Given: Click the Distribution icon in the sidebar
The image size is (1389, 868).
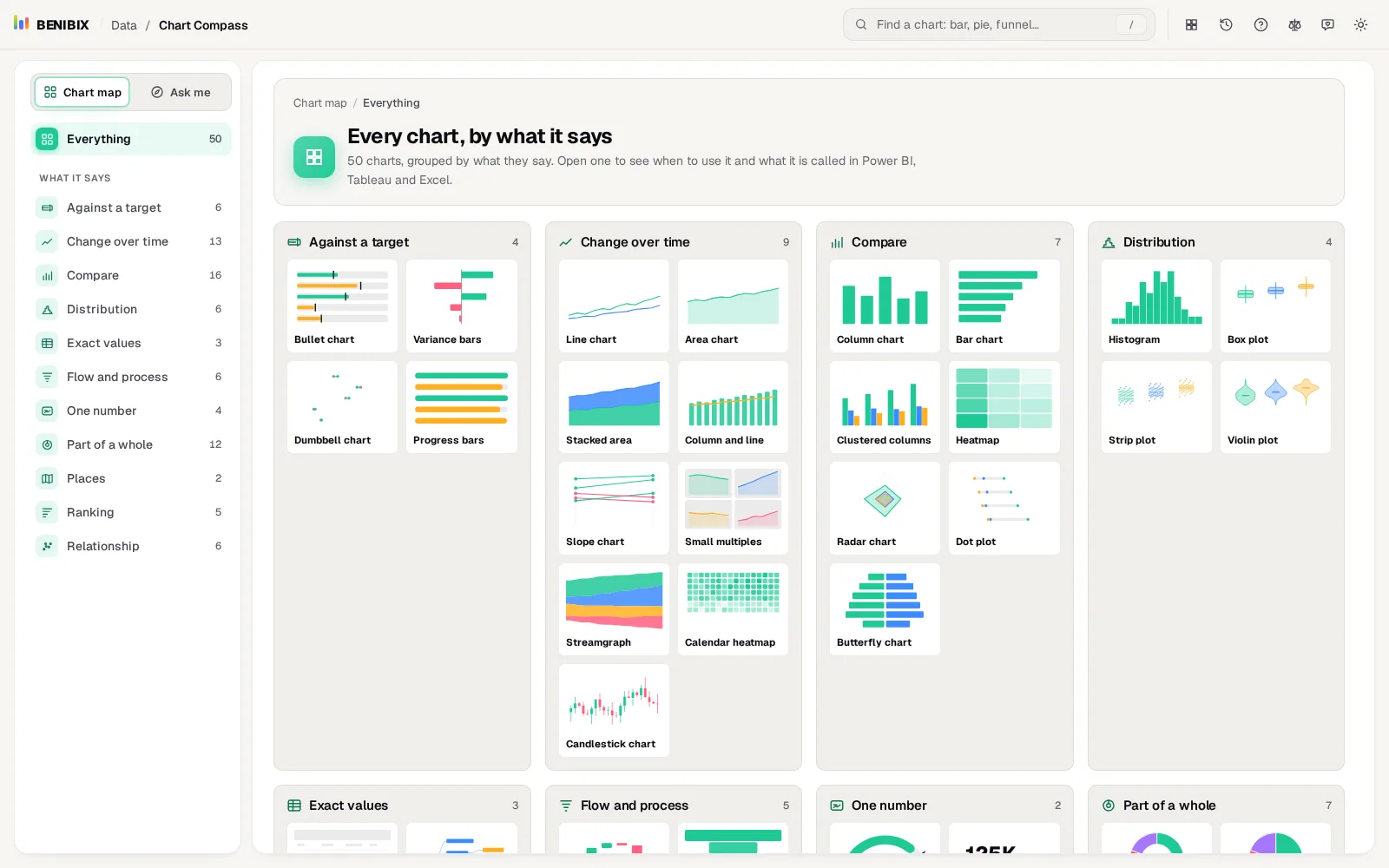Looking at the screenshot, I should pos(47,309).
